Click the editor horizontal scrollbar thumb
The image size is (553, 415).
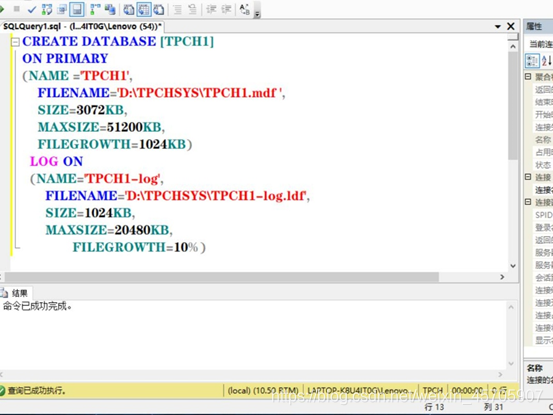click(222, 277)
